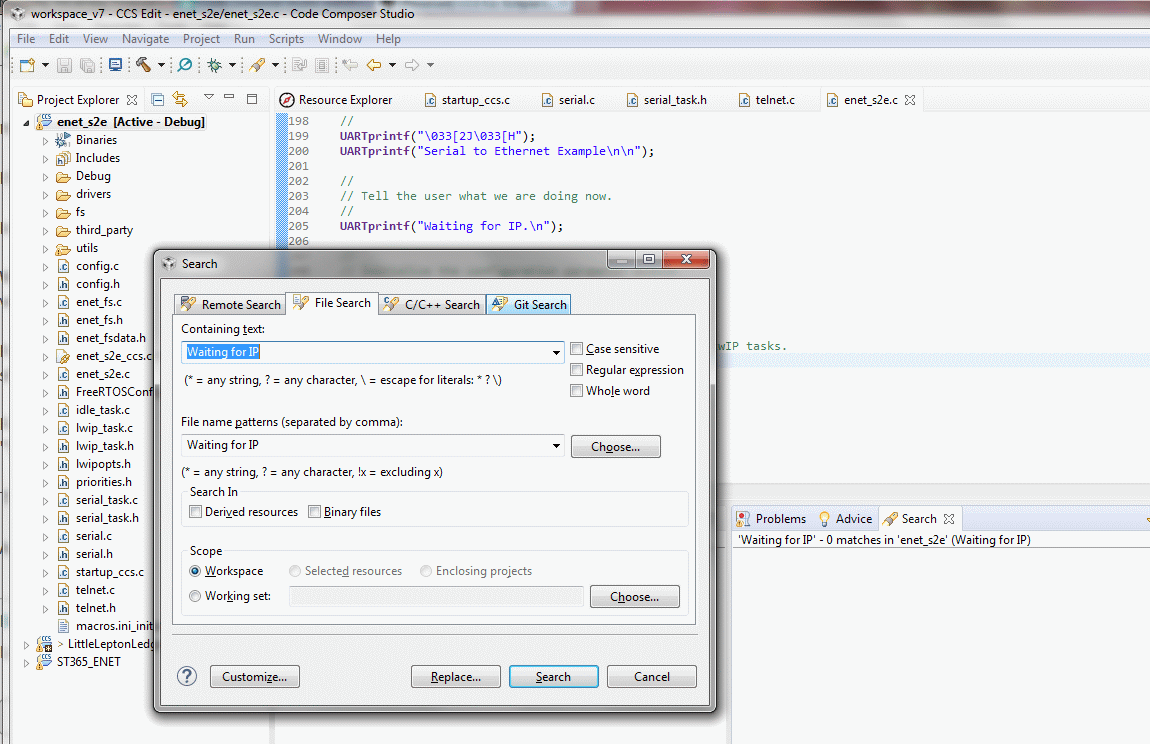
Task: Select telnet.h in Project Explorer
Action: tap(95, 608)
